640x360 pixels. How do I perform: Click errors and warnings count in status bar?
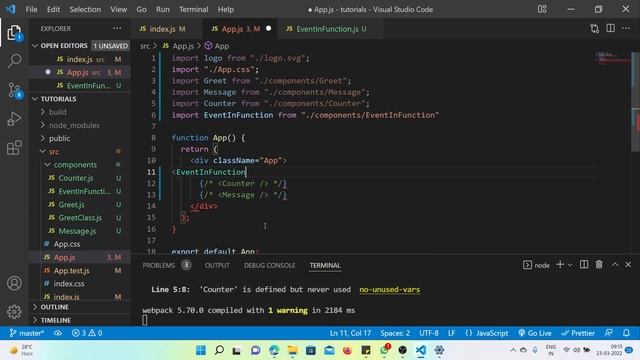[87, 333]
